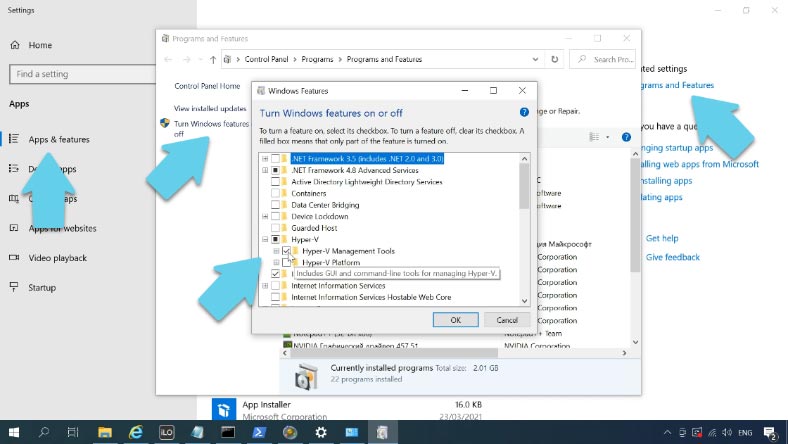Toggle .NET Framework 4.8 Advanced Services checkbox
Image resolution: width=788 pixels, height=444 pixels.
(275, 170)
